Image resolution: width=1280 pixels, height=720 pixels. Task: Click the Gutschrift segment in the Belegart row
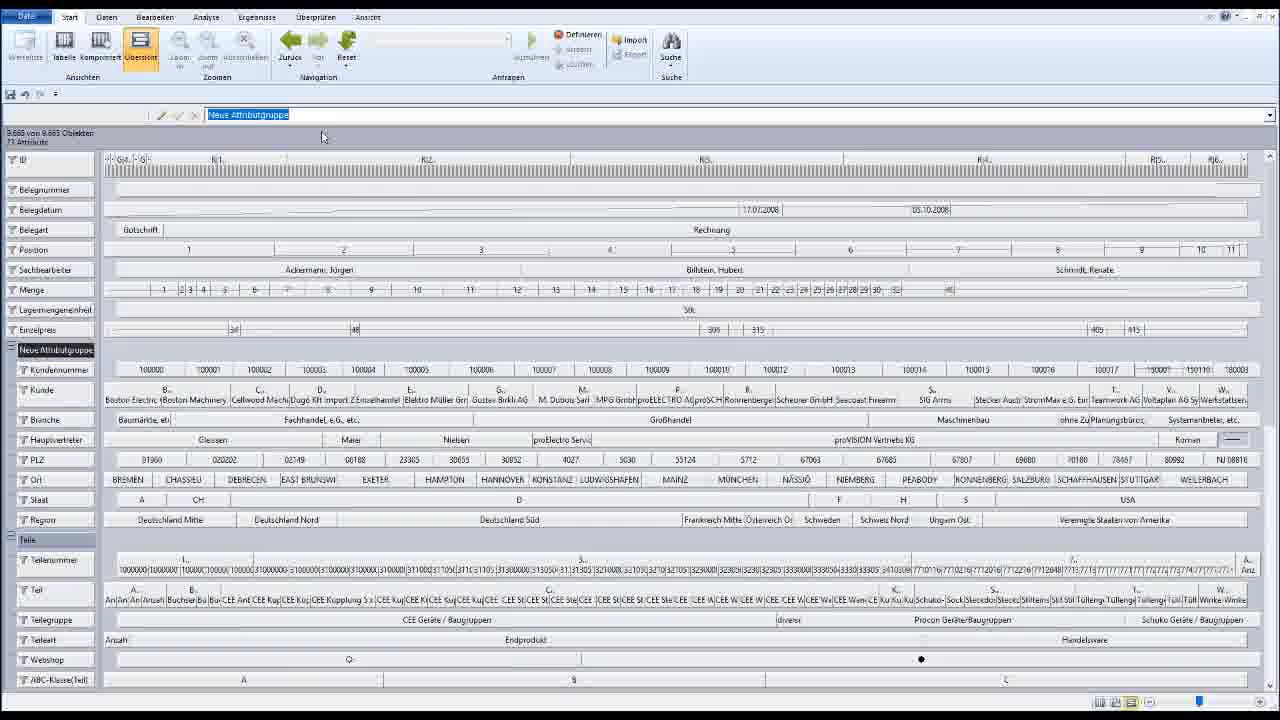140,230
